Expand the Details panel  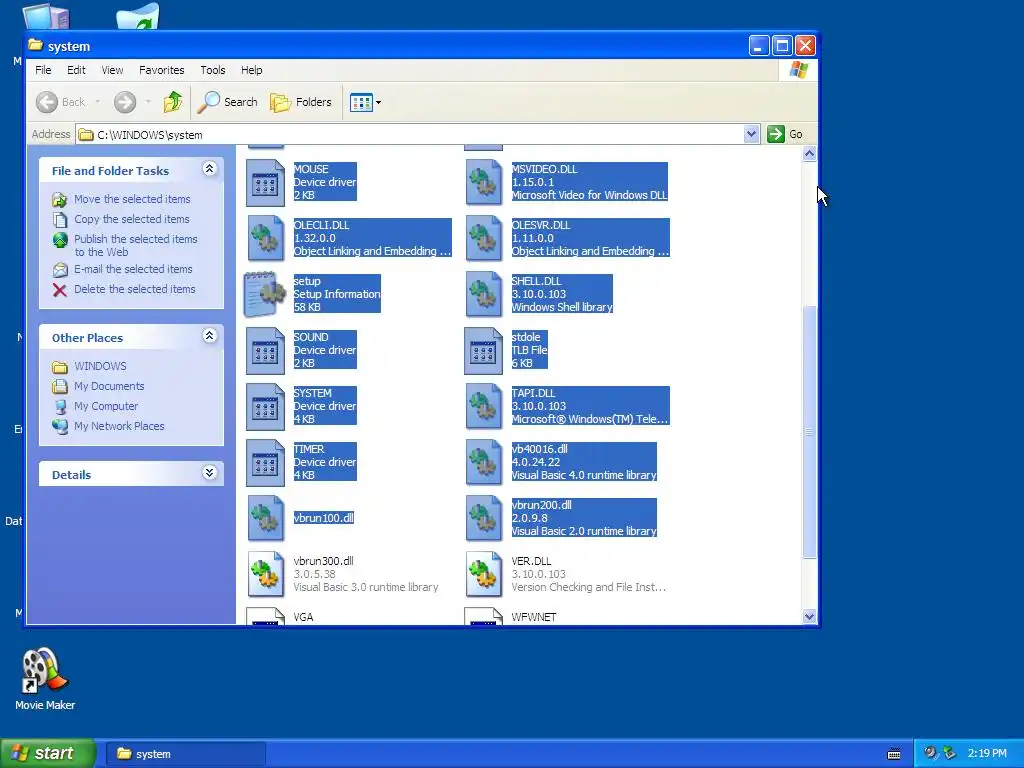tap(209, 472)
